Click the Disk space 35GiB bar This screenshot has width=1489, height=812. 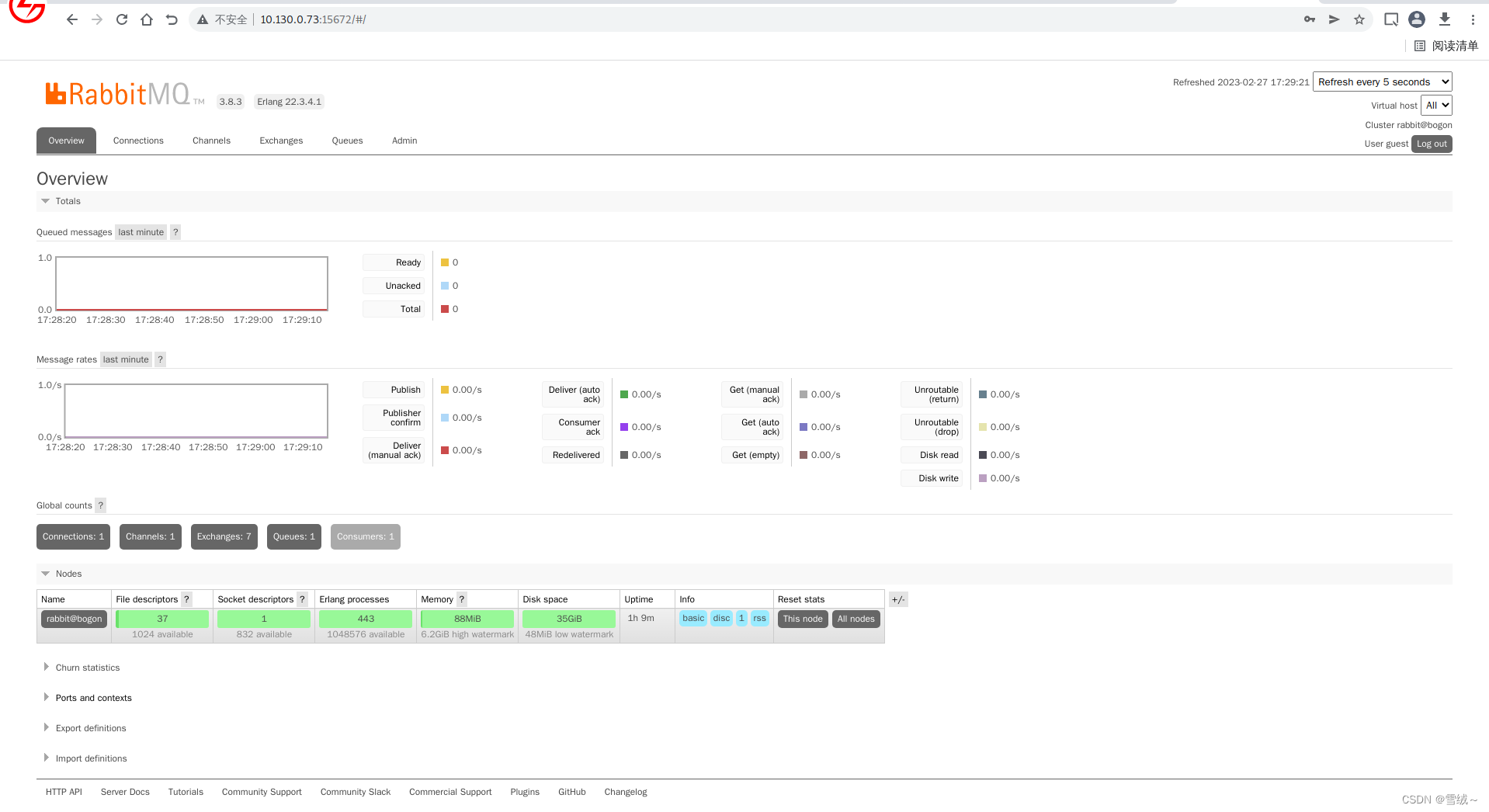[x=569, y=619]
